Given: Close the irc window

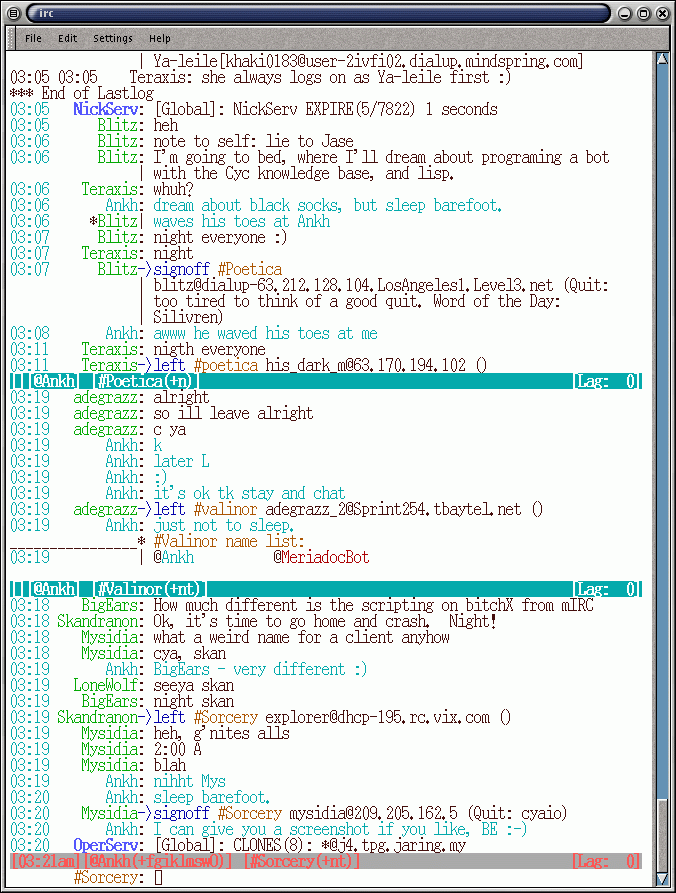Looking at the screenshot, I should (x=662, y=13).
